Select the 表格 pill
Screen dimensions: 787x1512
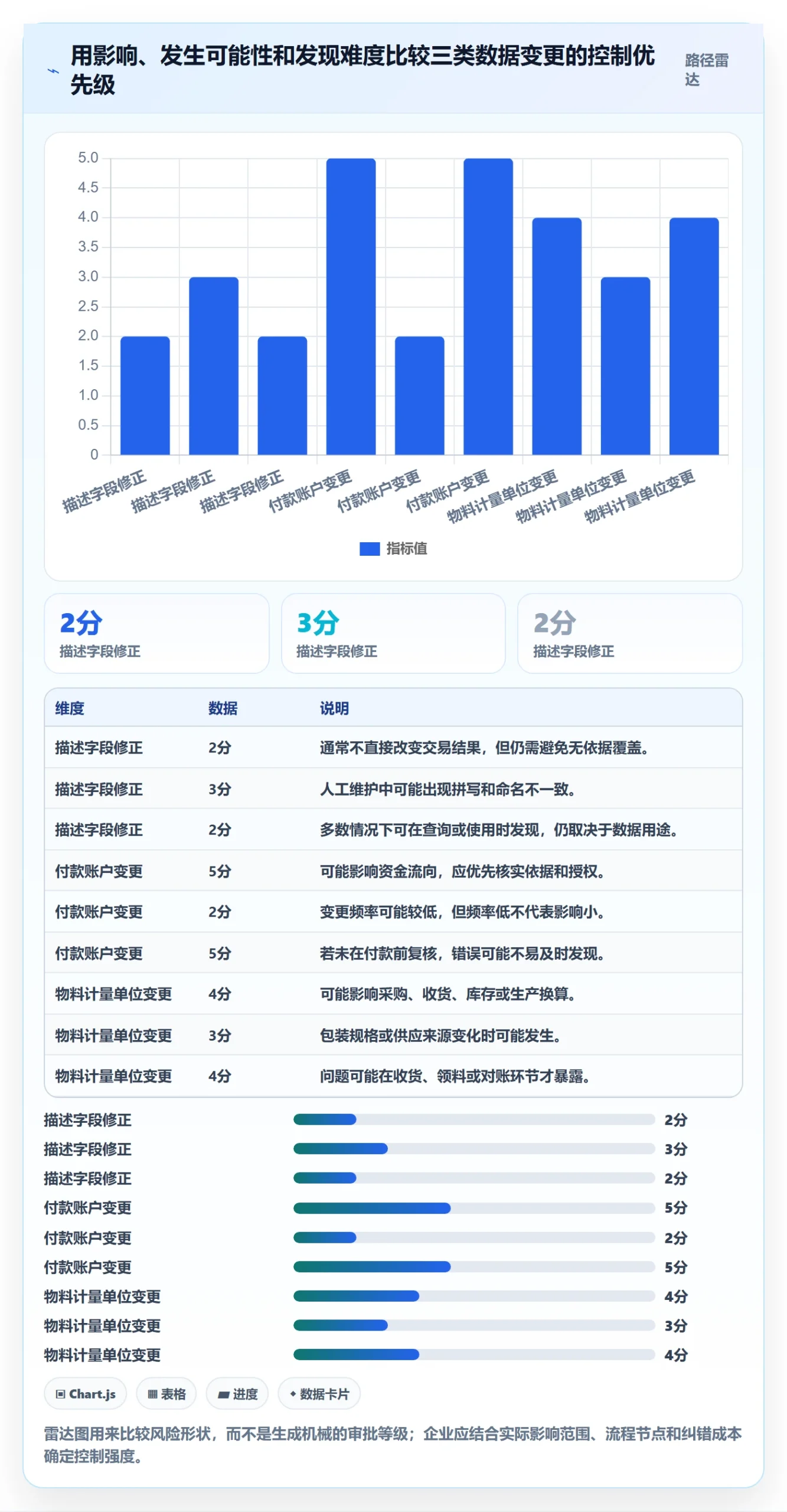(166, 1394)
